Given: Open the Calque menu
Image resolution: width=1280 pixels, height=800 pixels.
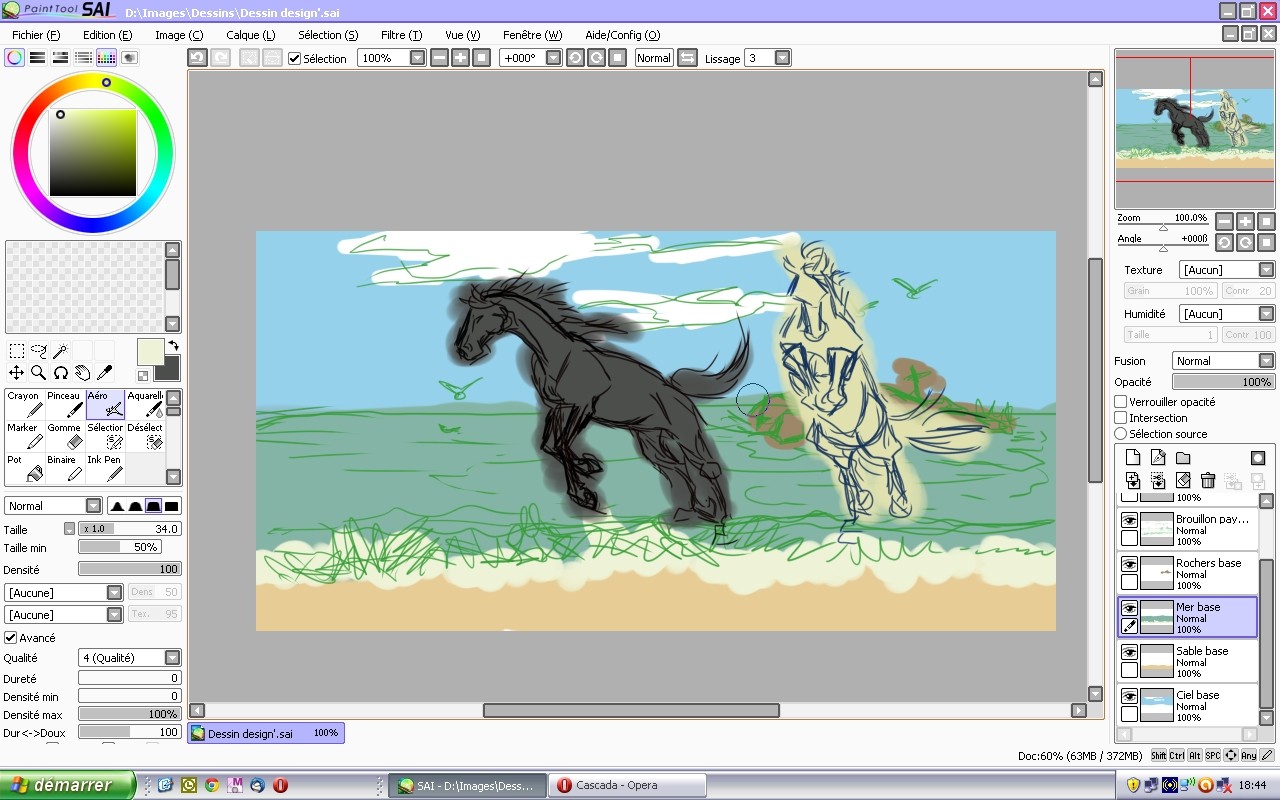Looking at the screenshot, I should click(x=250, y=35).
